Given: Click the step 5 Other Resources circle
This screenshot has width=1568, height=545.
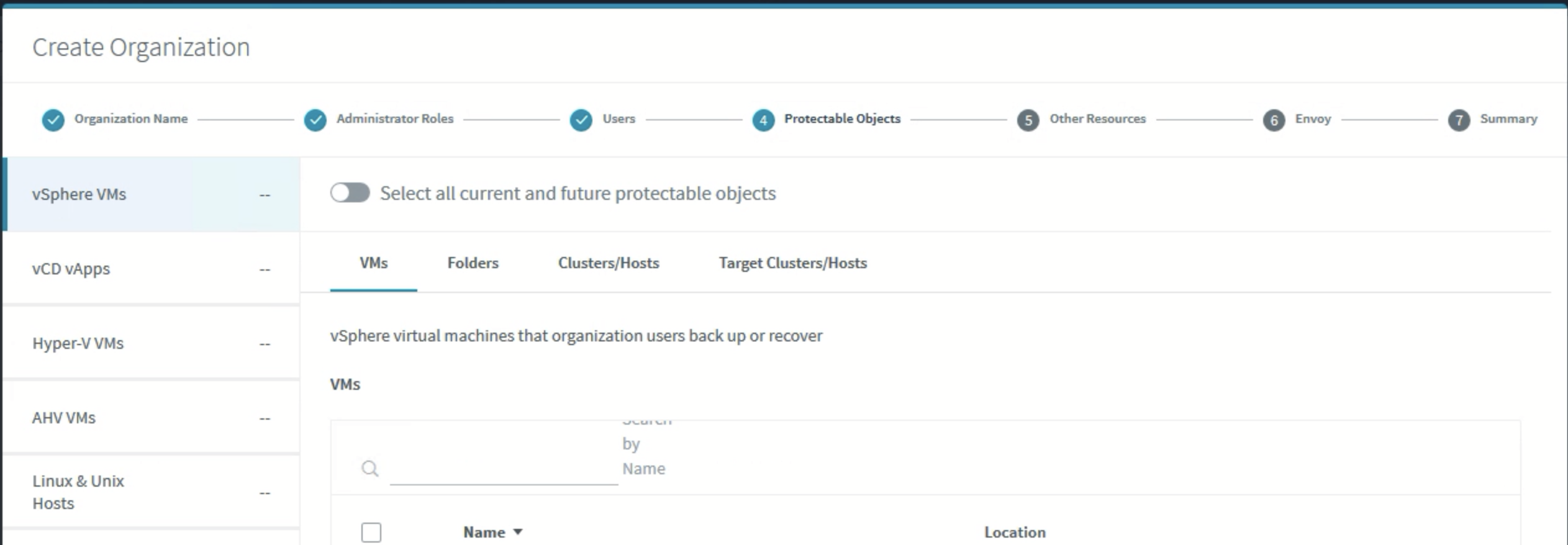Looking at the screenshot, I should pyautogui.click(x=1028, y=120).
